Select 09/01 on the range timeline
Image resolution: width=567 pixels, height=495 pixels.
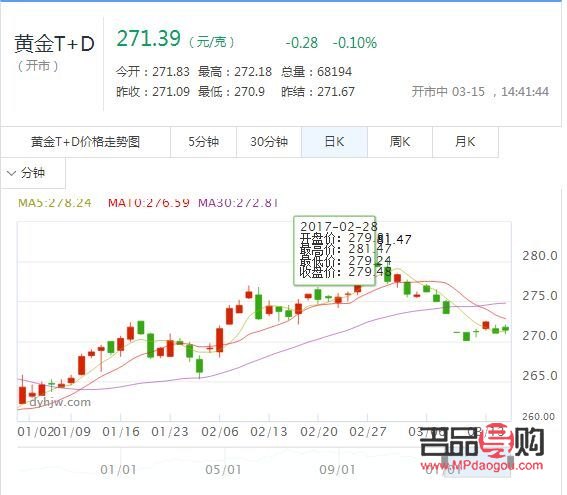point(337,470)
